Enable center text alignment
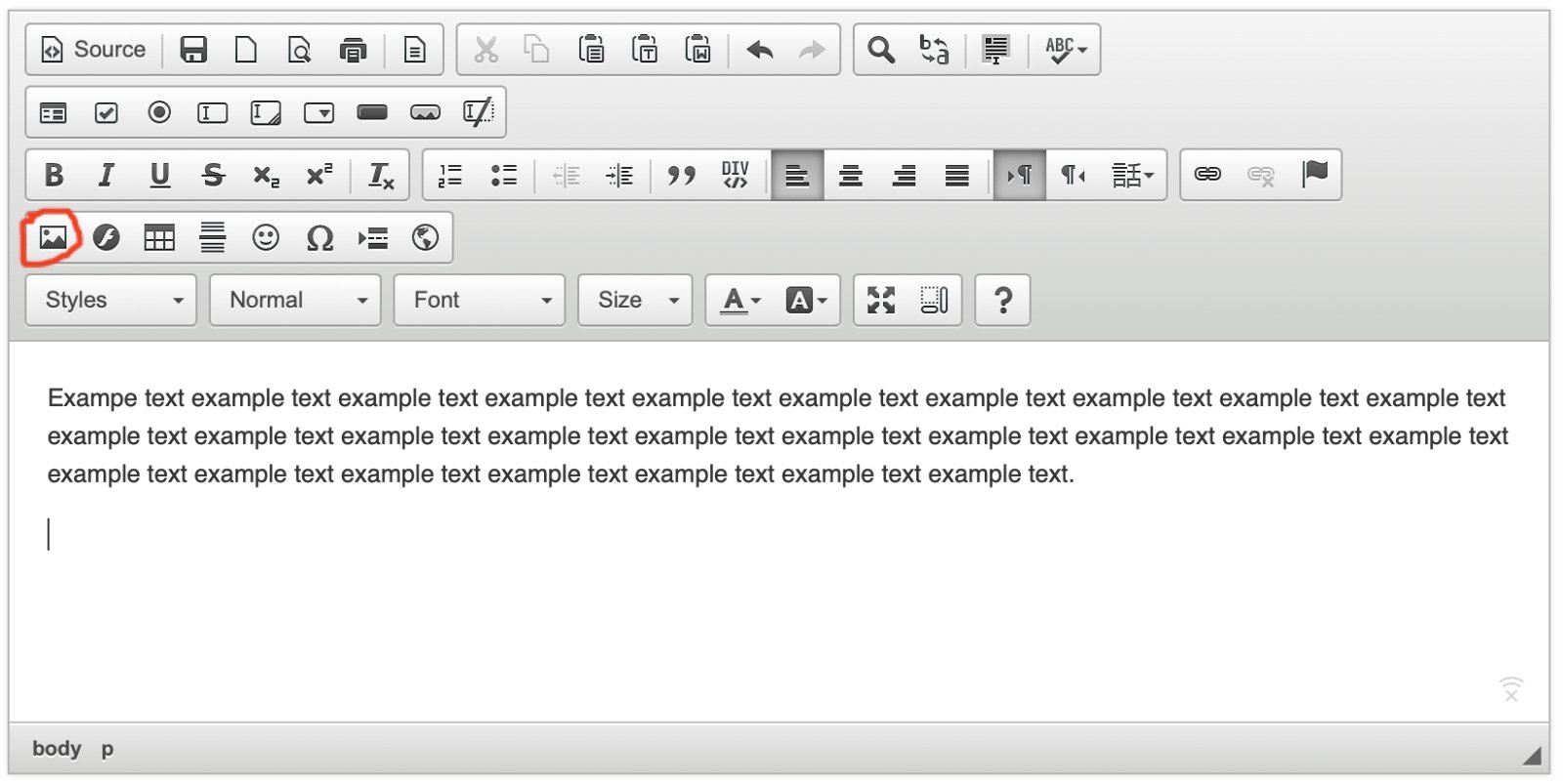 [851, 175]
